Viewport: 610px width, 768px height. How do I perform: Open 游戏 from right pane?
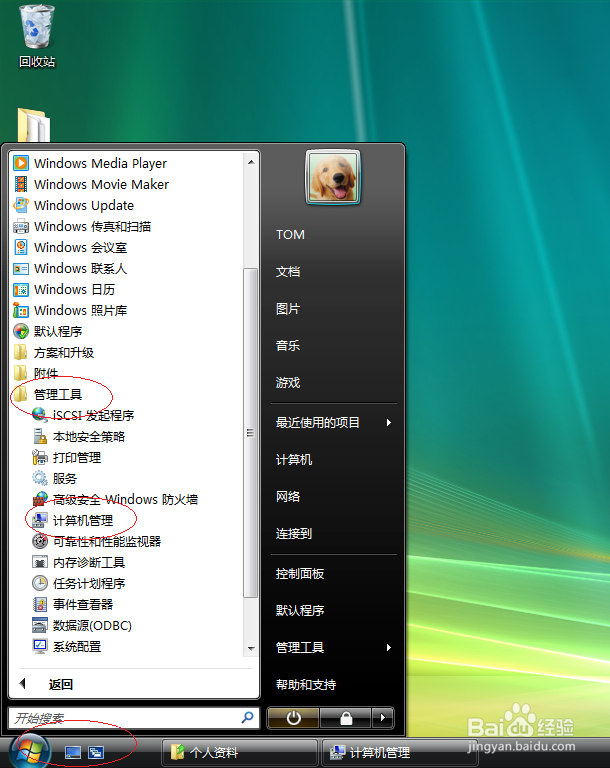pyautogui.click(x=288, y=383)
